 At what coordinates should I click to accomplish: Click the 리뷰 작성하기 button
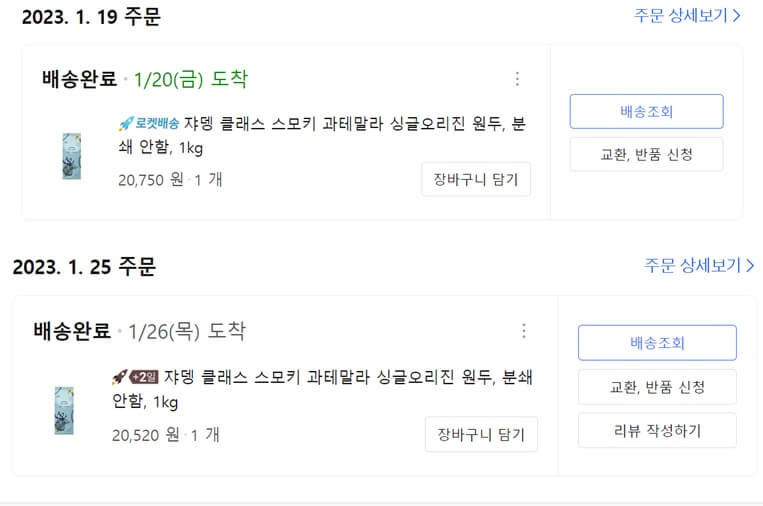click(657, 431)
